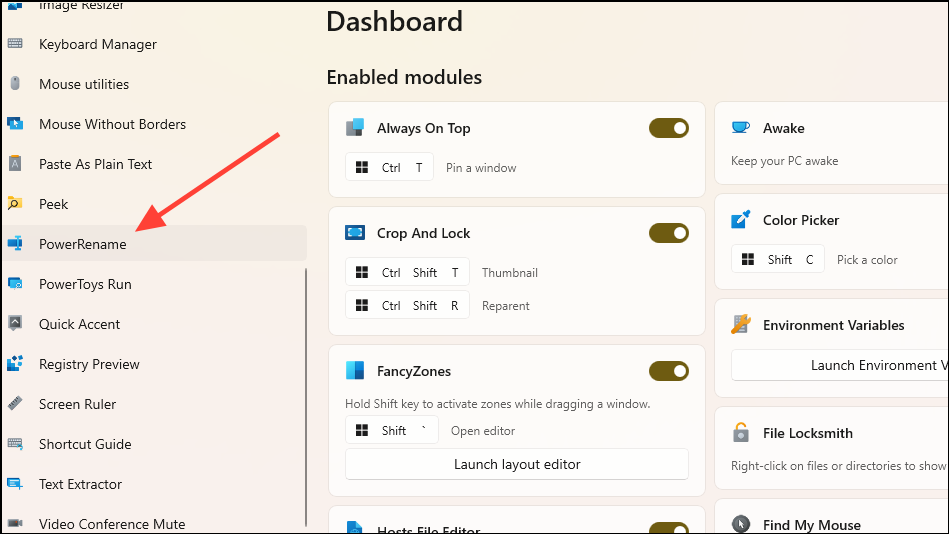Click the Launch layout editor button
Screen dimensions: 949x534
tap(517, 464)
